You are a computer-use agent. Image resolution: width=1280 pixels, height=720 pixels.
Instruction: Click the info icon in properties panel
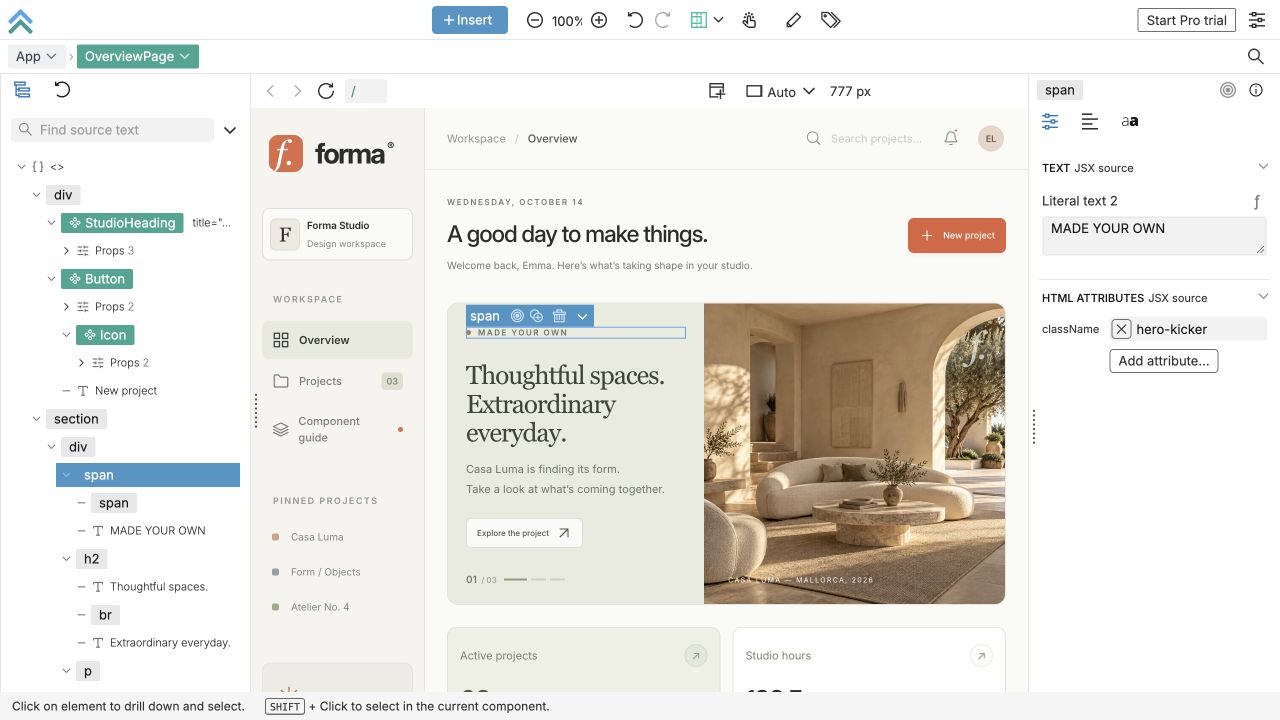1256,90
